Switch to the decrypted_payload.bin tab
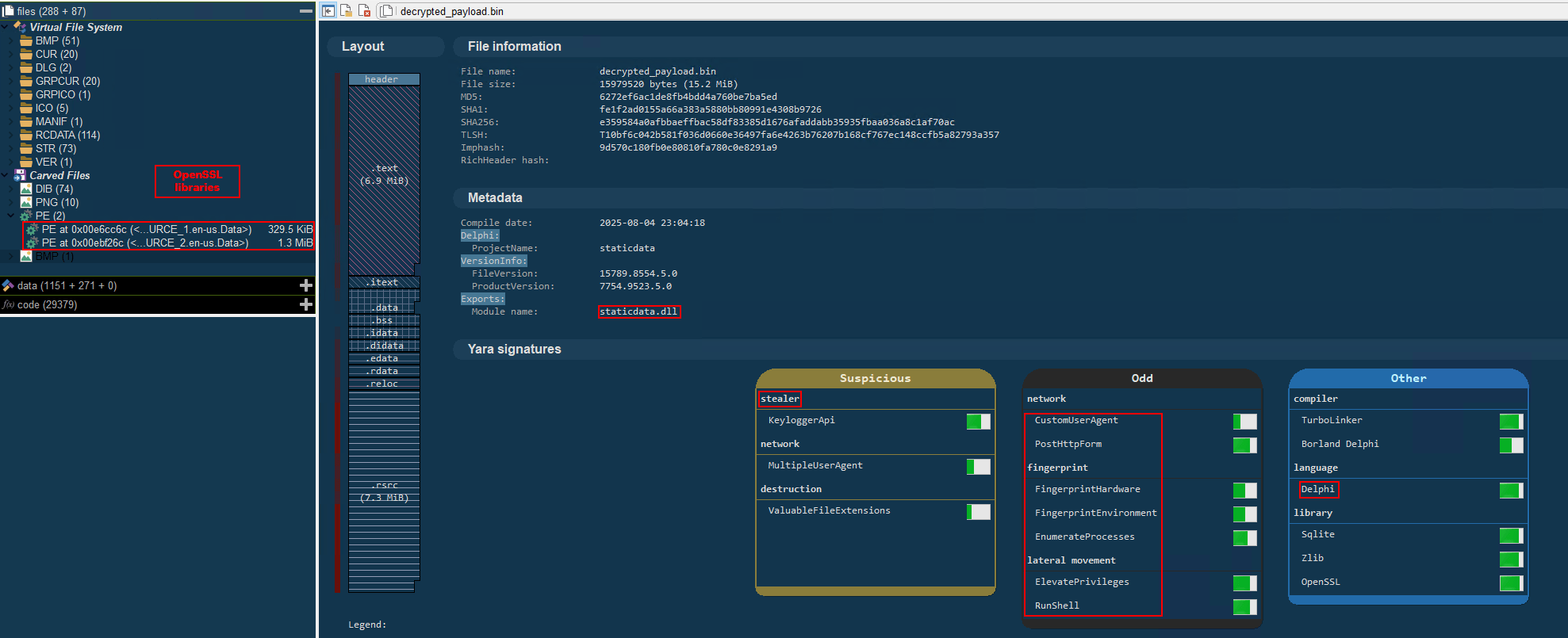The width and height of the screenshot is (1568, 638). pos(450,11)
